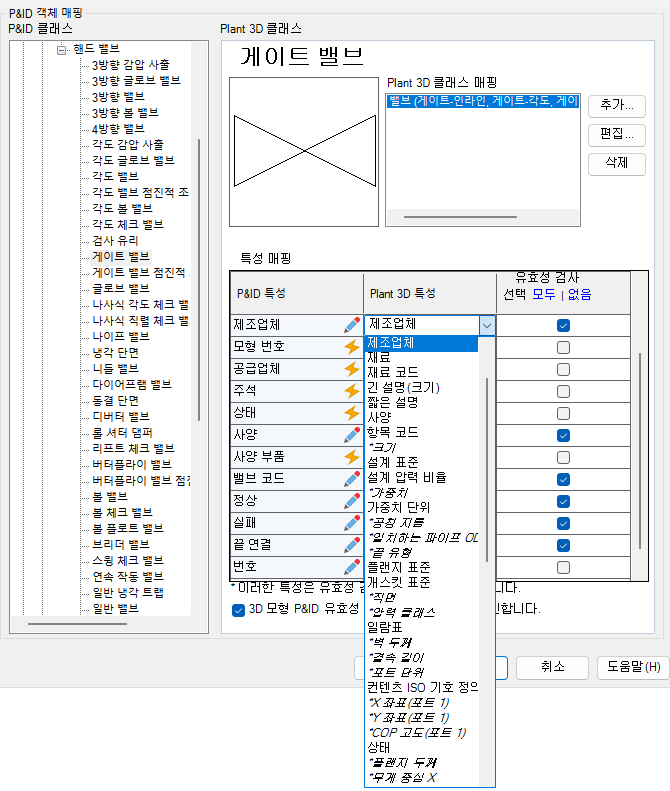Select 글로브 밸브 in the class tree

pos(121,289)
